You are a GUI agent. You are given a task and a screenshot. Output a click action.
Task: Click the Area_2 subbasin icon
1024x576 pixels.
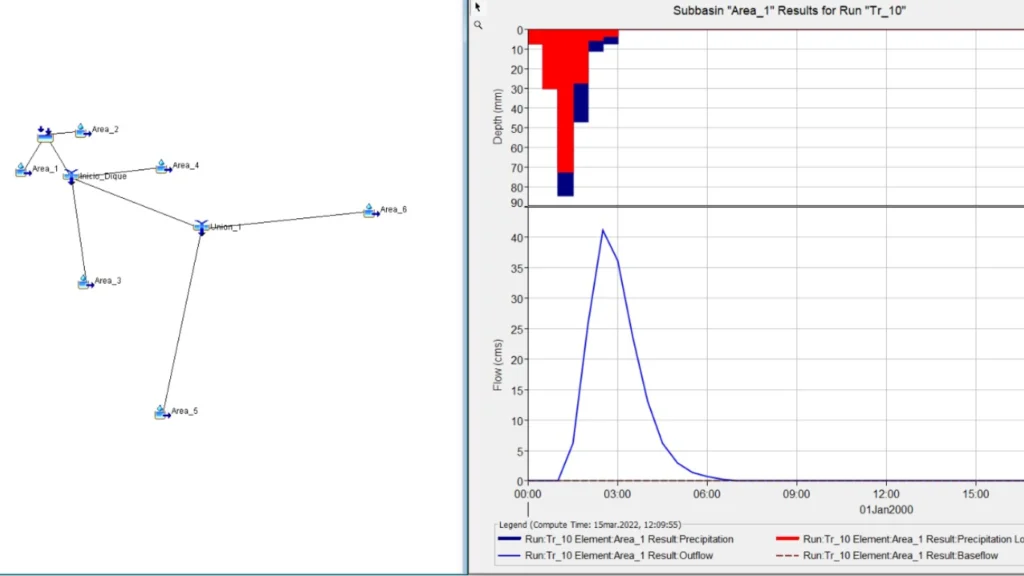click(82, 130)
